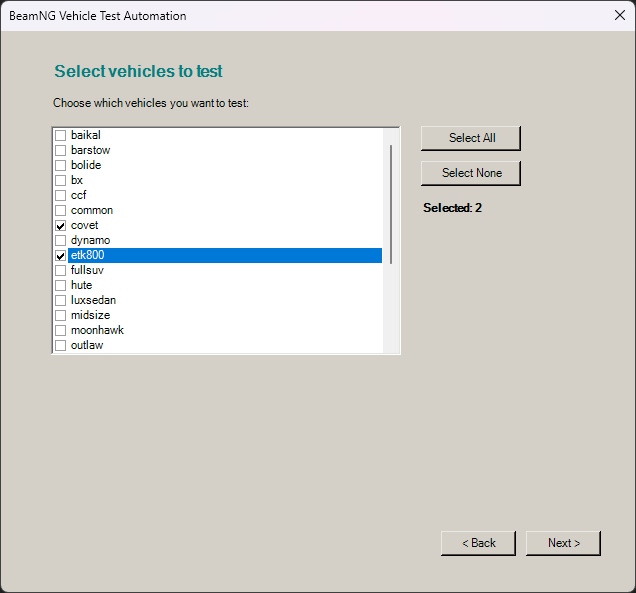
Task: Select the 'moonhawk' list row text
Action: pos(97,330)
